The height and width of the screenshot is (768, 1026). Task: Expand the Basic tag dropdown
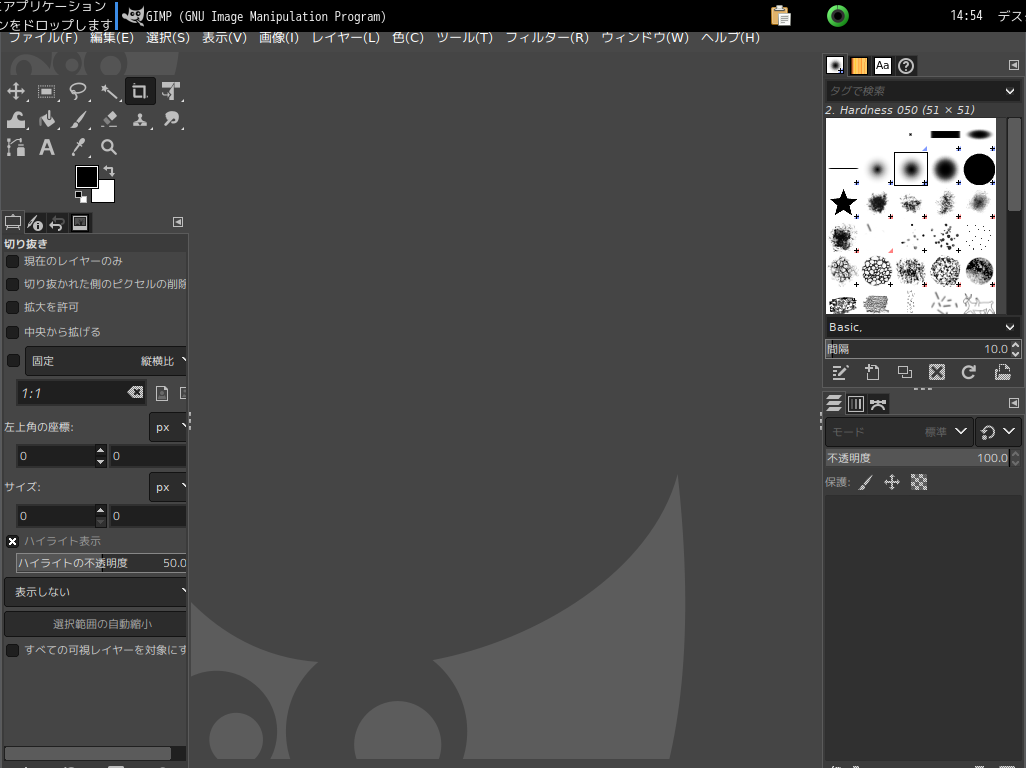(x=1010, y=327)
